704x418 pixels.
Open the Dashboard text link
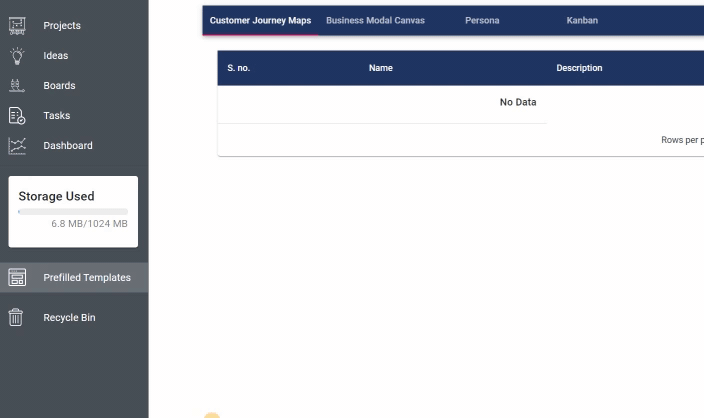68,146
